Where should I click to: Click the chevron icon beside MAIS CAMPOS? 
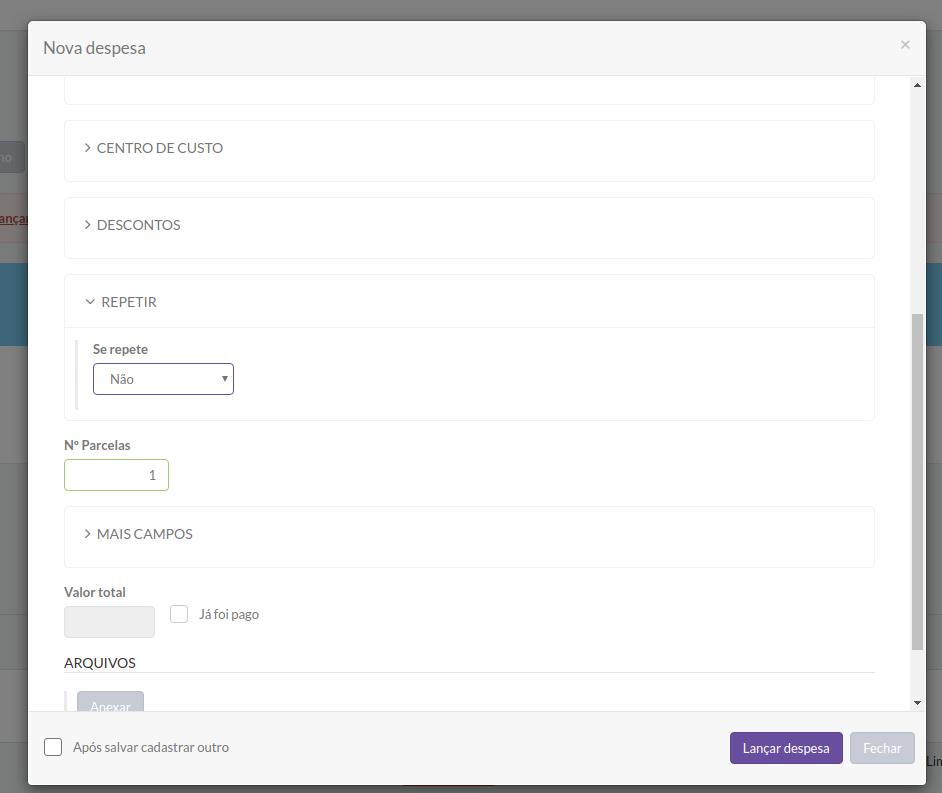pos(88,533)
